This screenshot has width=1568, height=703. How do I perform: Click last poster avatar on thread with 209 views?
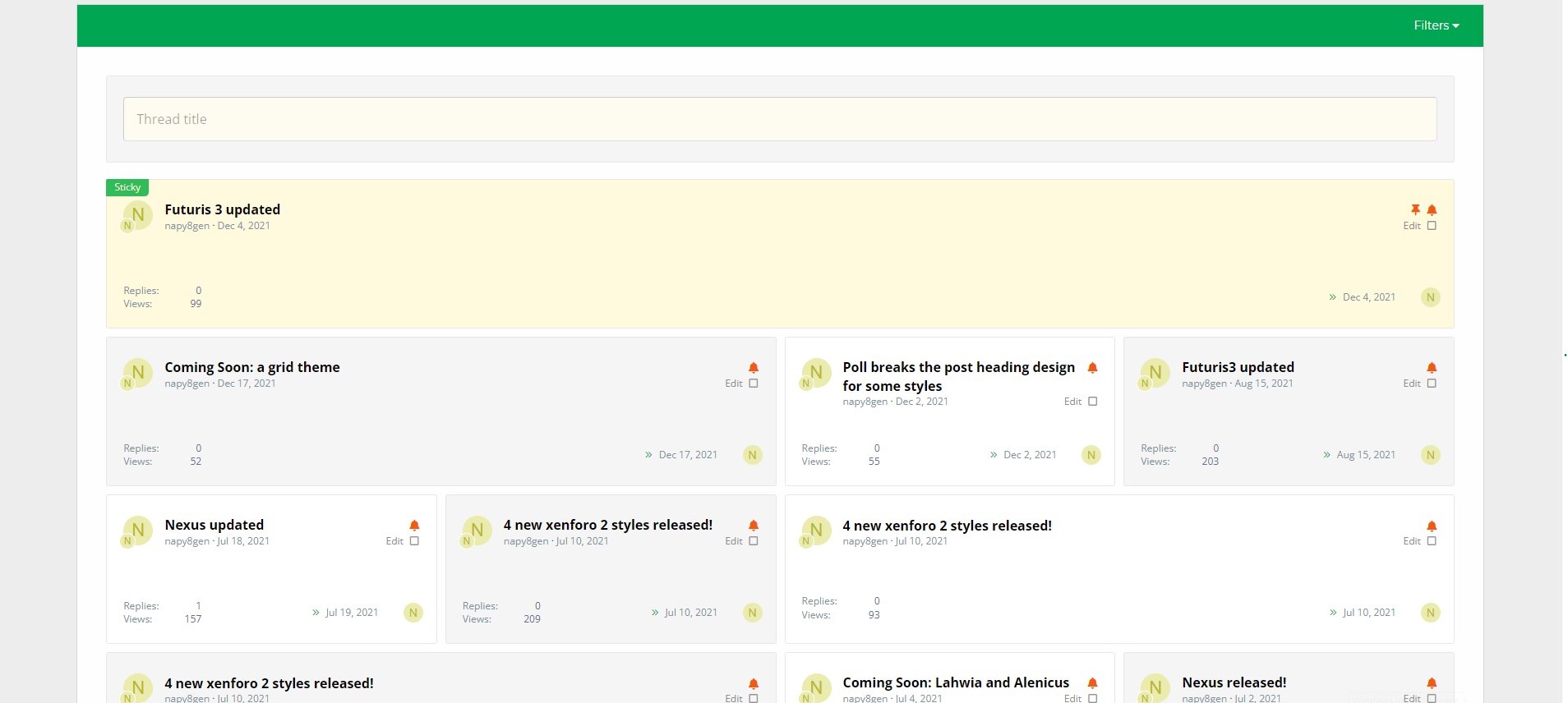point(753,613)
